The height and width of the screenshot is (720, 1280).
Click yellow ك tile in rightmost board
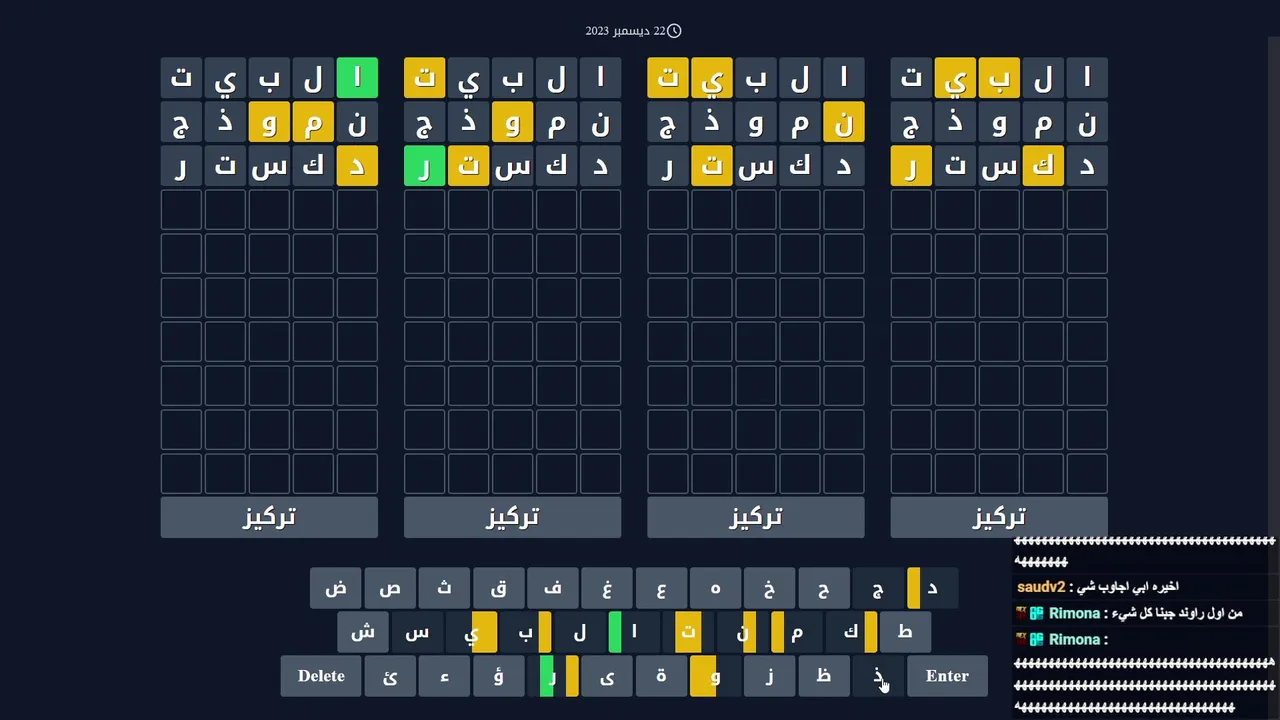(x=1043, y=166)
